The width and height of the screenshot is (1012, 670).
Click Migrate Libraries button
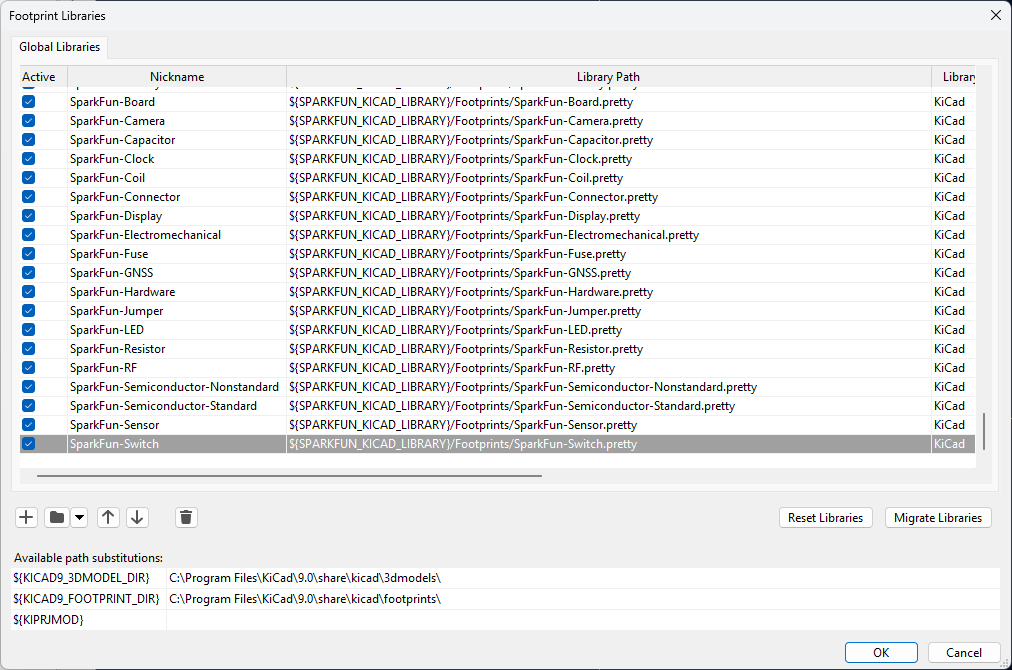(938, 518)
